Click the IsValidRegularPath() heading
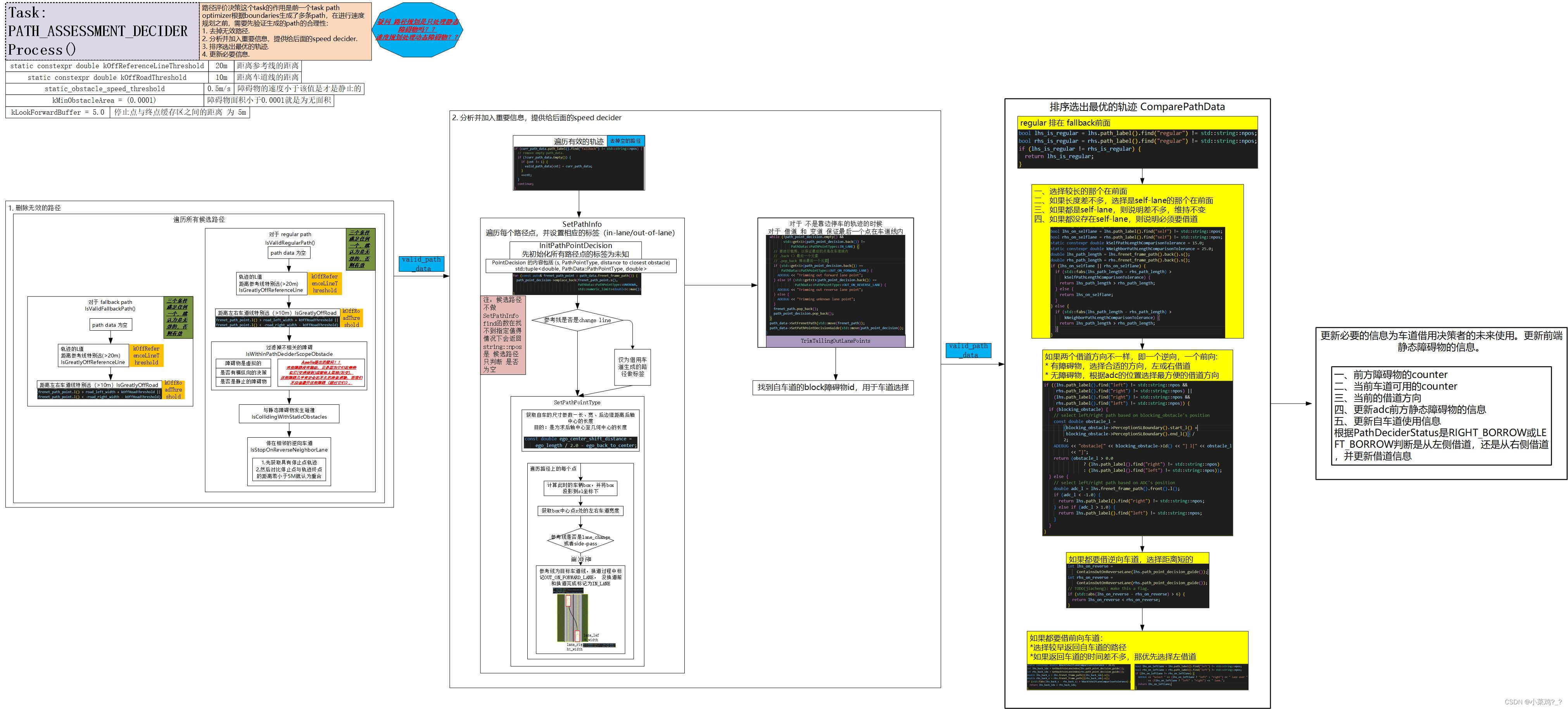Screen dimensions: 1568x709 [x=290, y=243]
